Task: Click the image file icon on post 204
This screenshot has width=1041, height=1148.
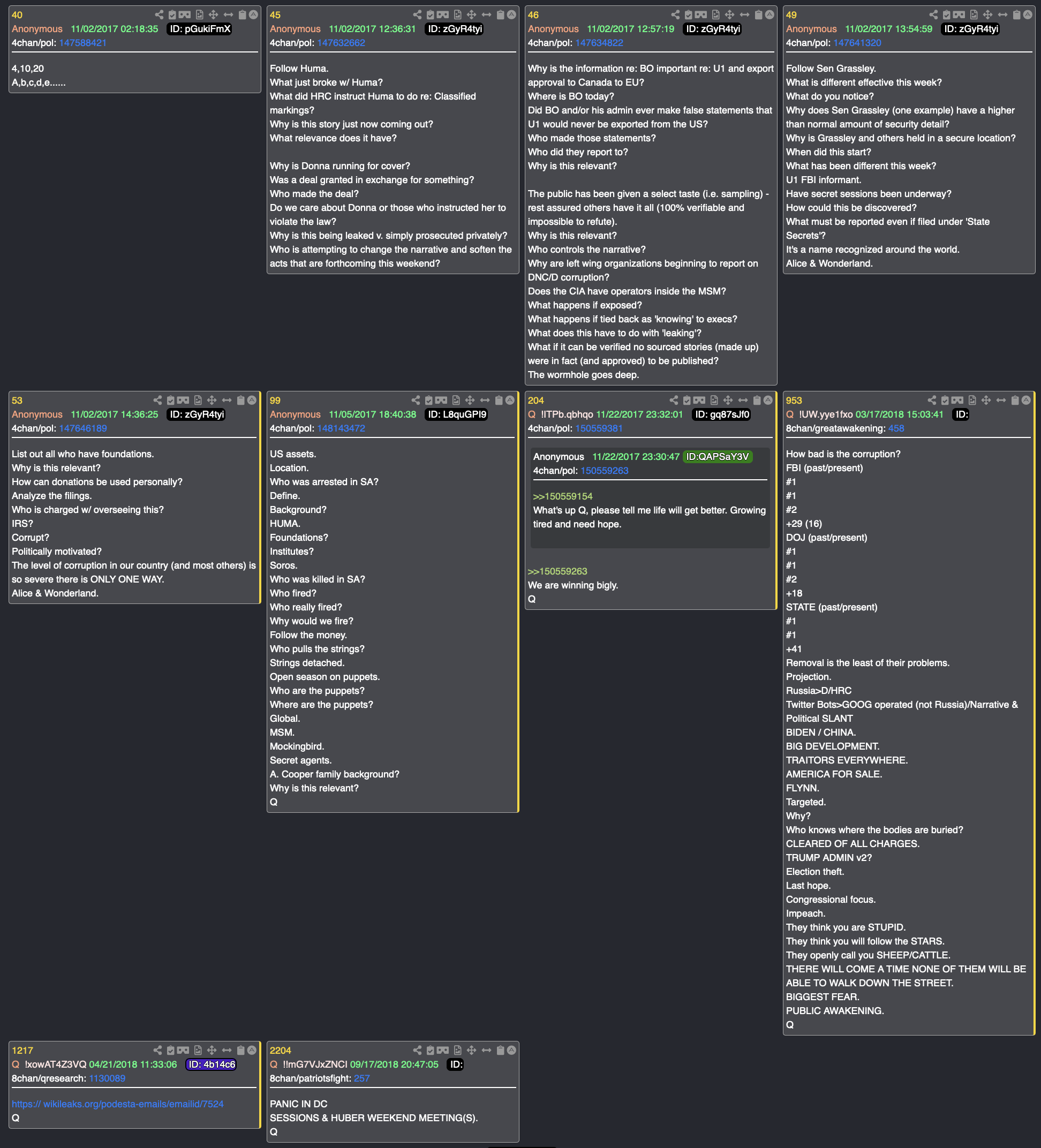Action: point(714,401)
